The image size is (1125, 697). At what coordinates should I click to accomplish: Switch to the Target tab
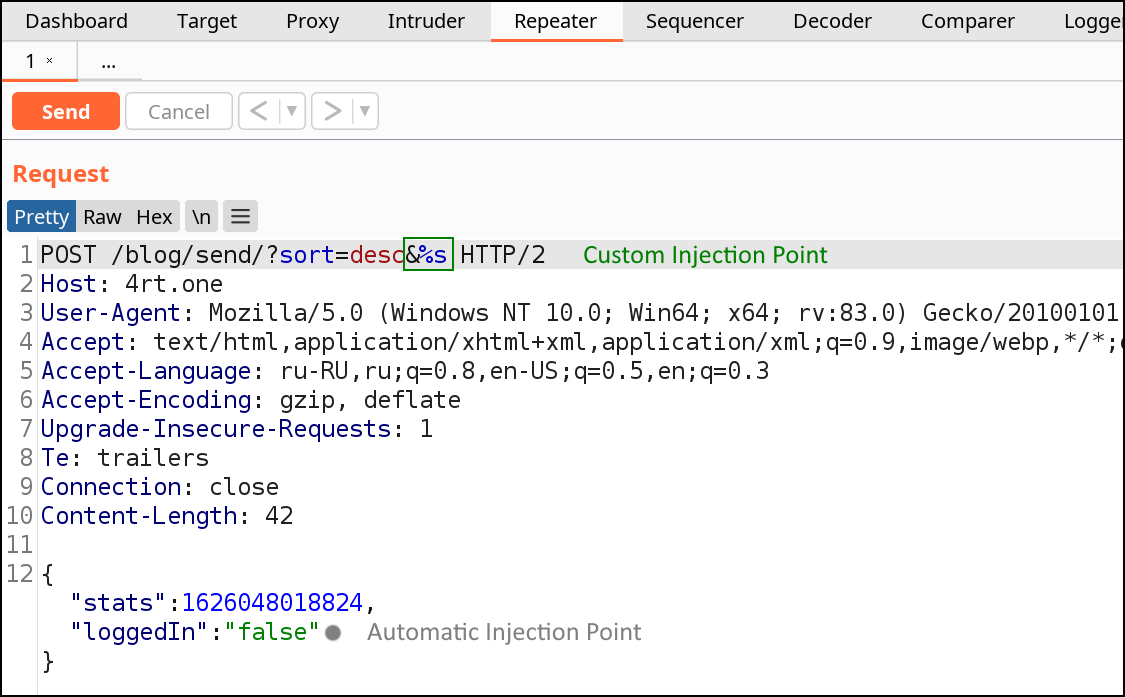pyautogui.click(x=207, y=22)
